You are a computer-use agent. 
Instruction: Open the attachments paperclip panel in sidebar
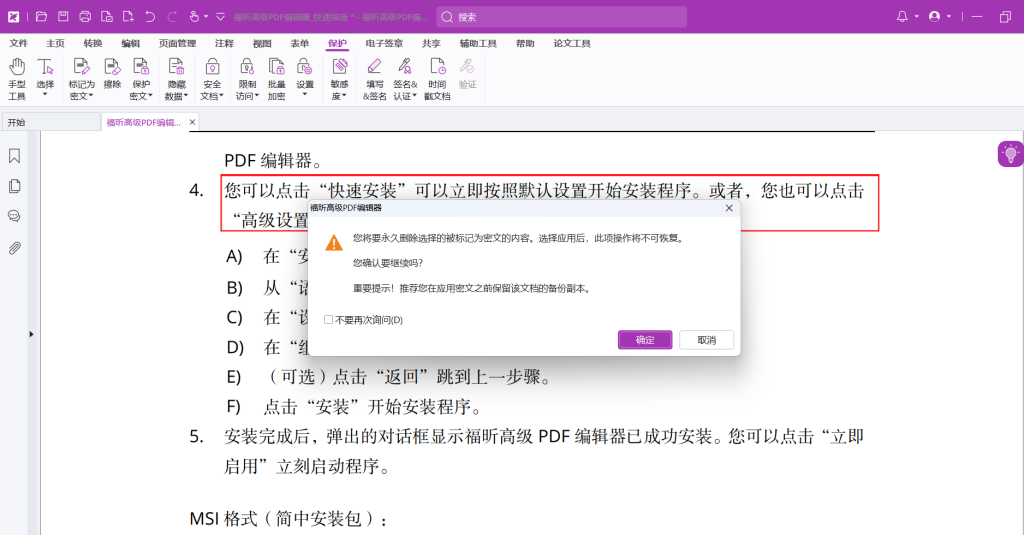tap(15, 247)
